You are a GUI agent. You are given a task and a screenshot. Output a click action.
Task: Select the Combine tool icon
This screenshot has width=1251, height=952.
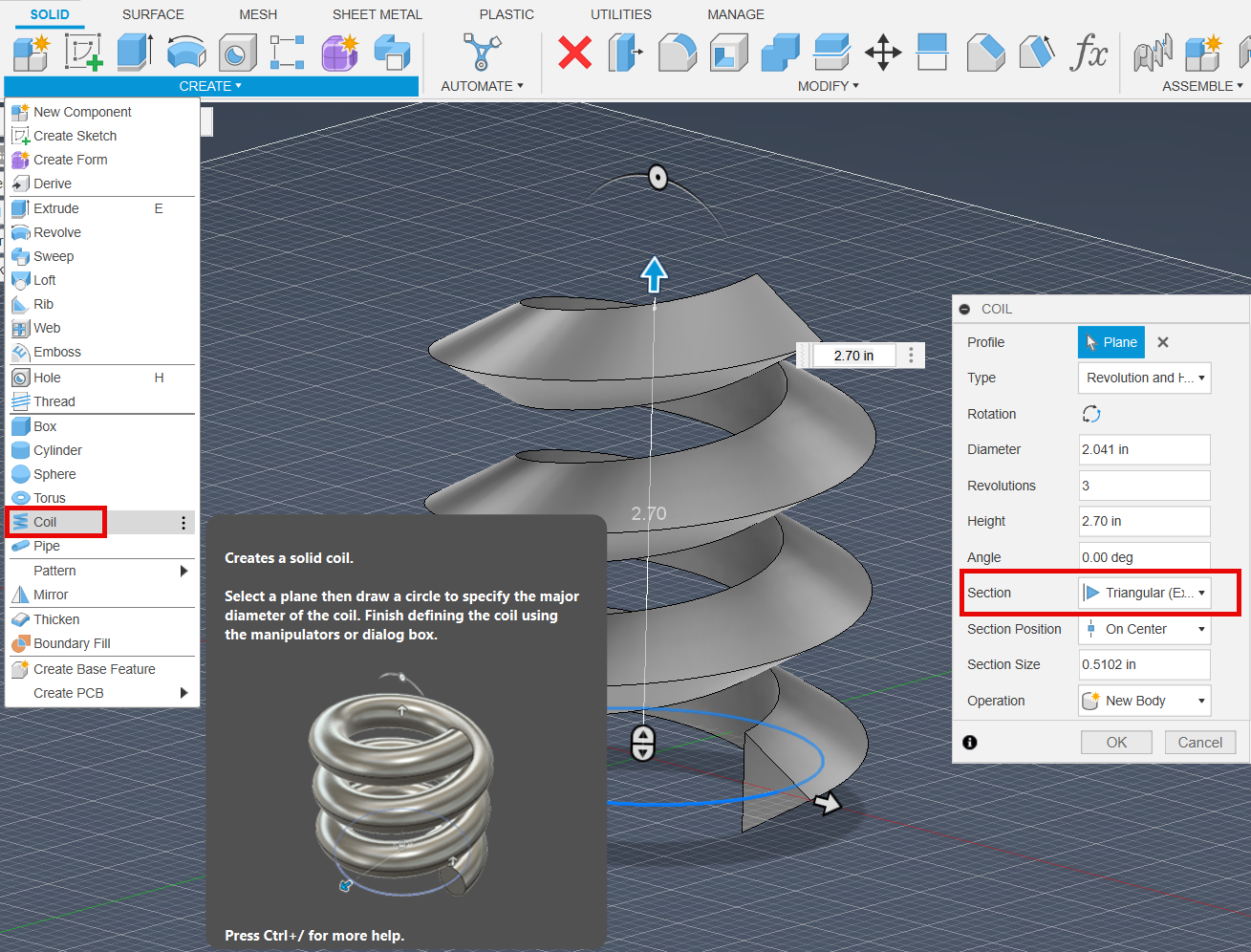click(x=780, y=53)
